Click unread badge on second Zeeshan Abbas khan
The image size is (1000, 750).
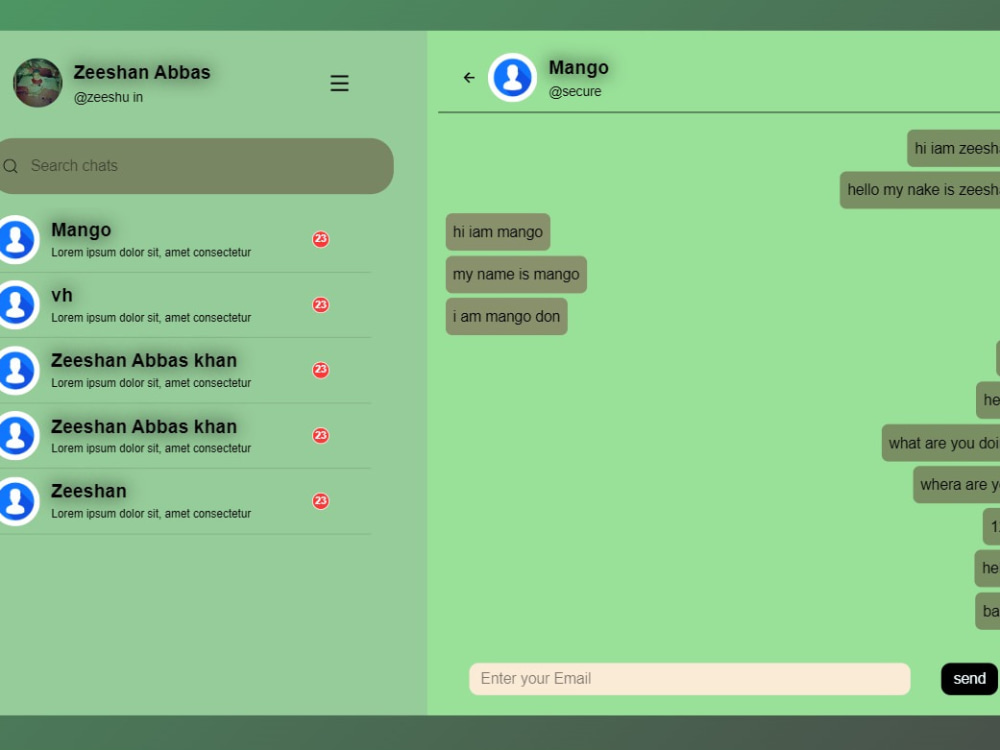(320, 436)
